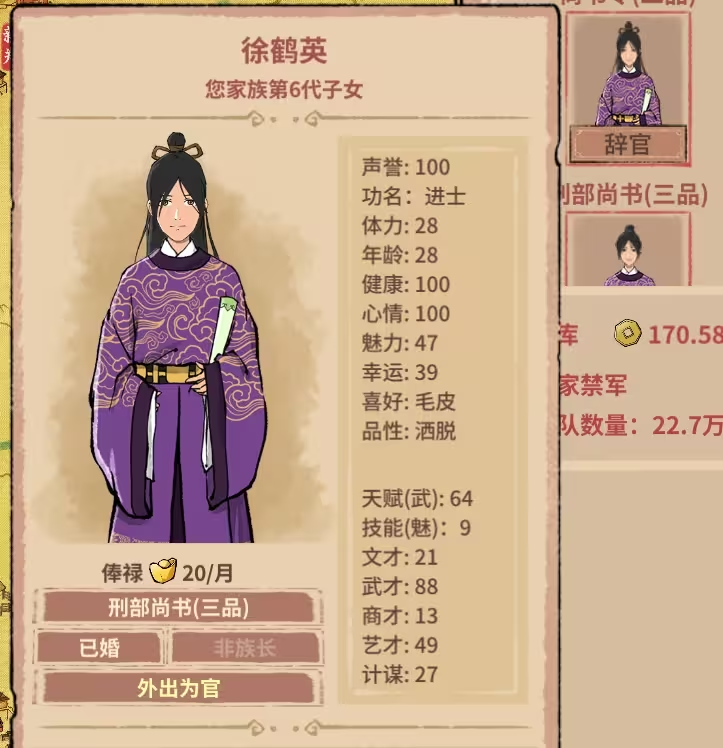Image resolution: width=723 pixels, height=748 pixels.
Task: Select the top right official portrait thumbnail
Action: click(x=628, y=71)
